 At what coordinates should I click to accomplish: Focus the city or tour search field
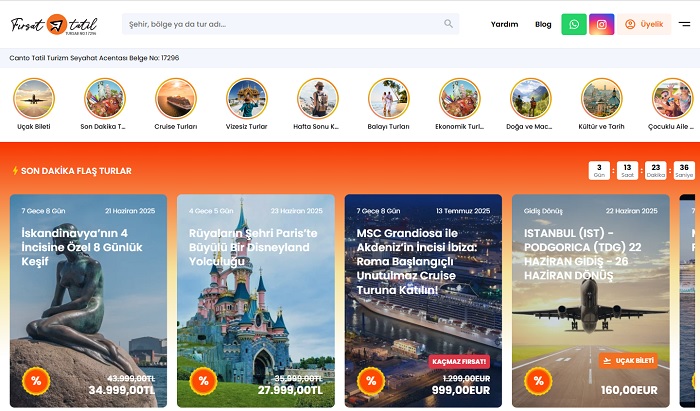click(x=291, y=24)
